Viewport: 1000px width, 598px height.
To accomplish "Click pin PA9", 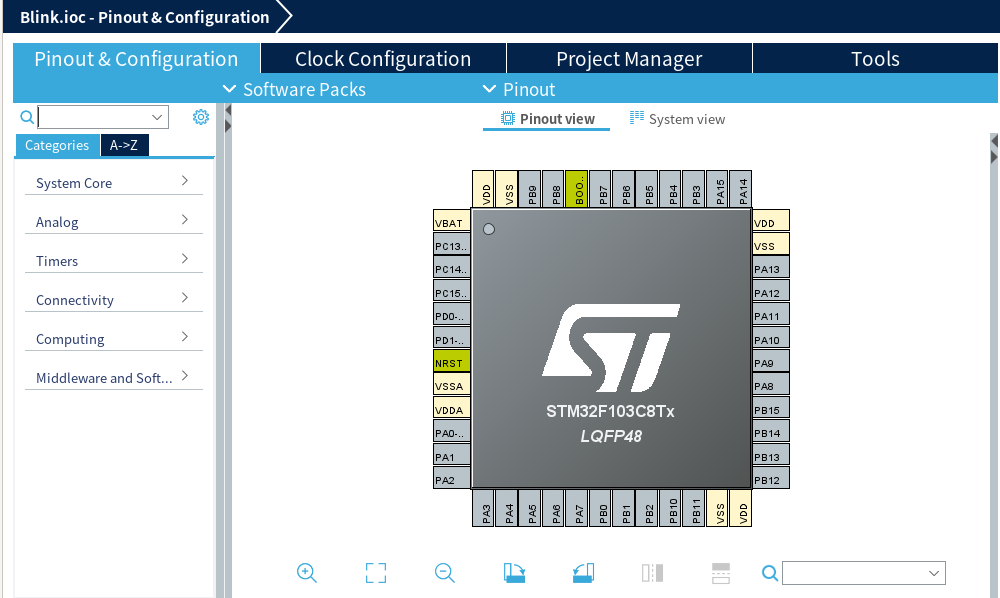I will coord(771,362).
